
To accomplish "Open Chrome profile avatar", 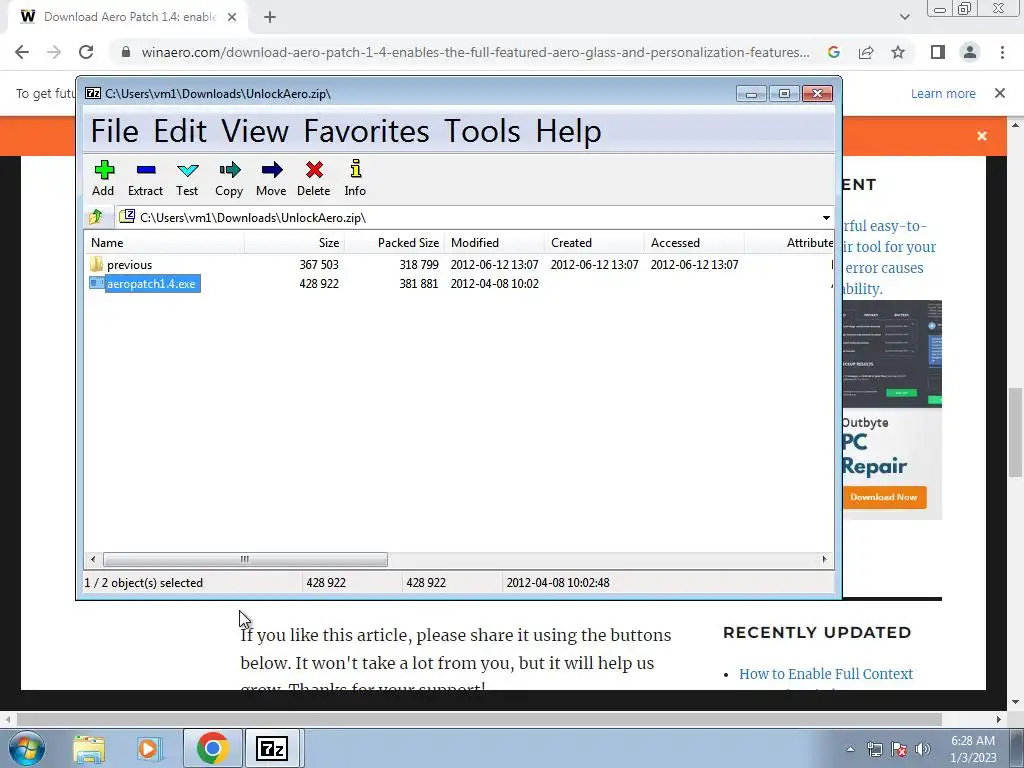I will (970, 52).
